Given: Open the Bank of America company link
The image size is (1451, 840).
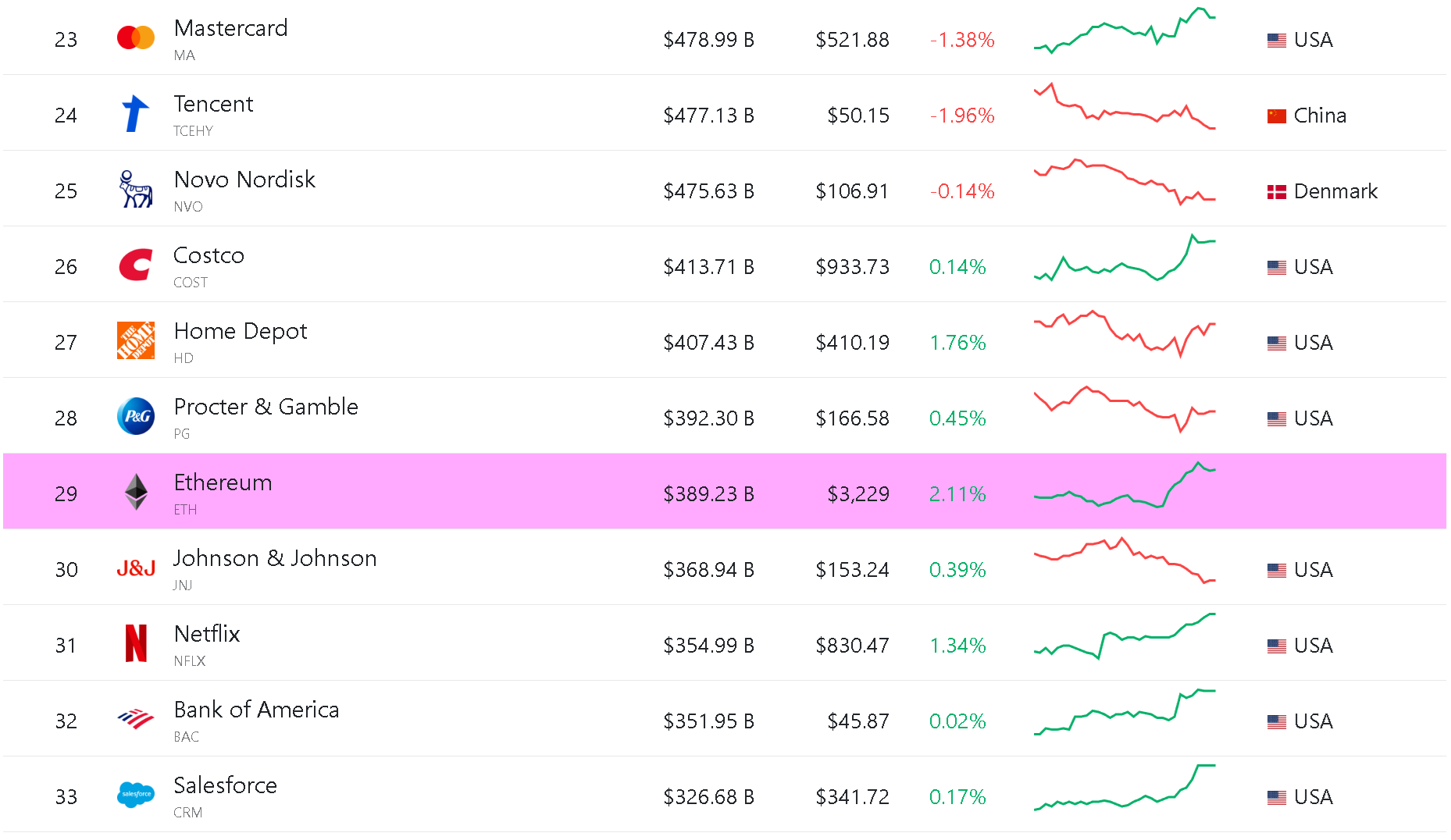Looking at the screenshot, I should coord(256,710).
